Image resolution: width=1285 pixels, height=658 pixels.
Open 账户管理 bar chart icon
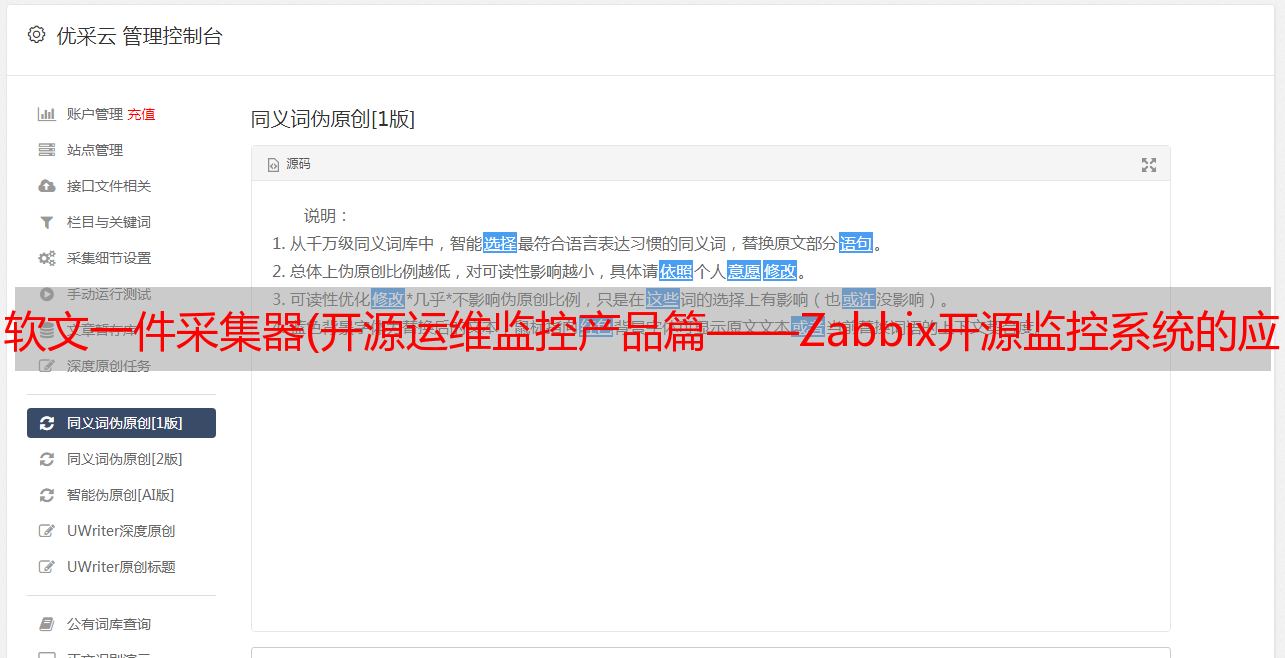[46, 114]
